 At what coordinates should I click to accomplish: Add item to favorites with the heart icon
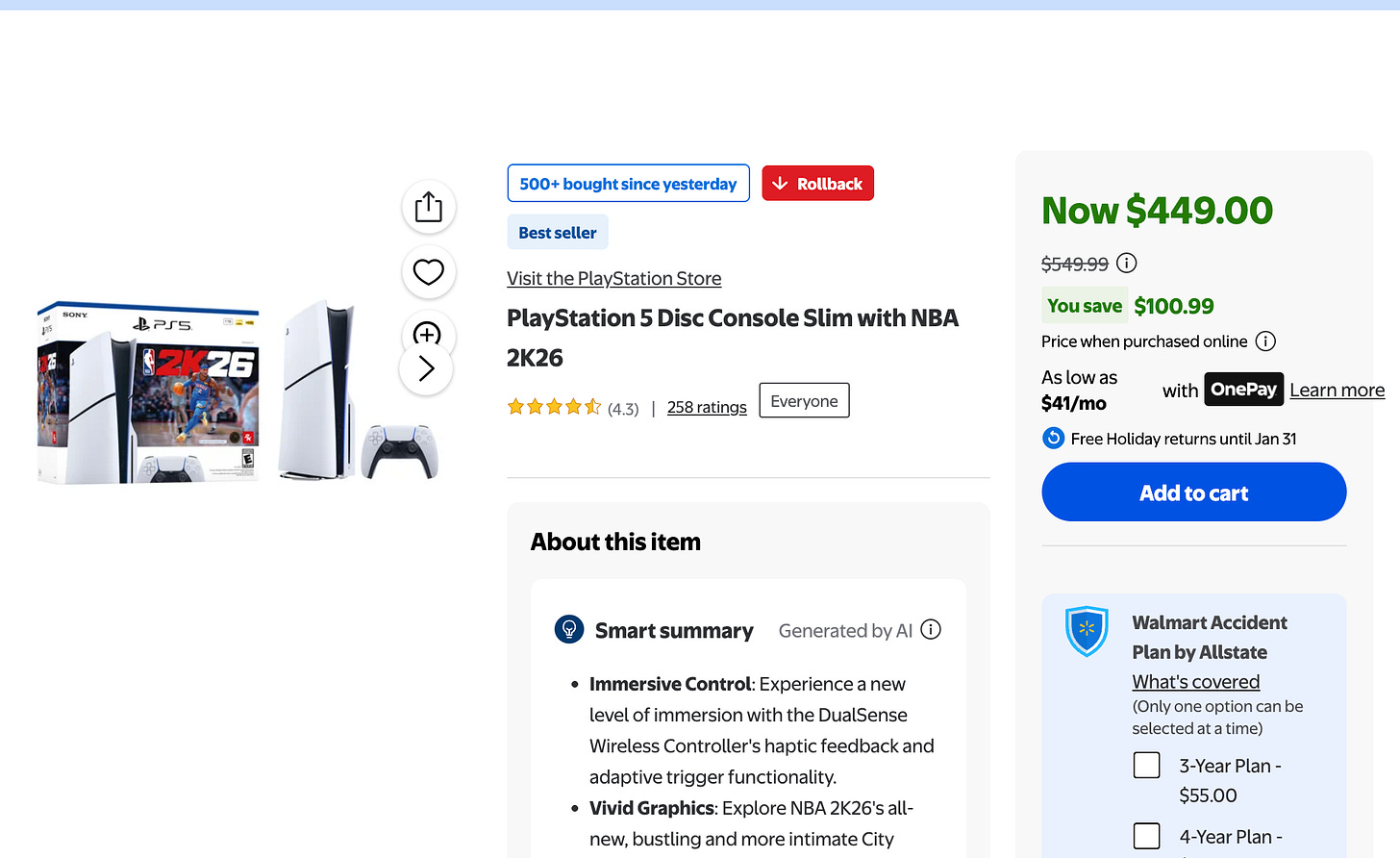click(x=428, y=272)
